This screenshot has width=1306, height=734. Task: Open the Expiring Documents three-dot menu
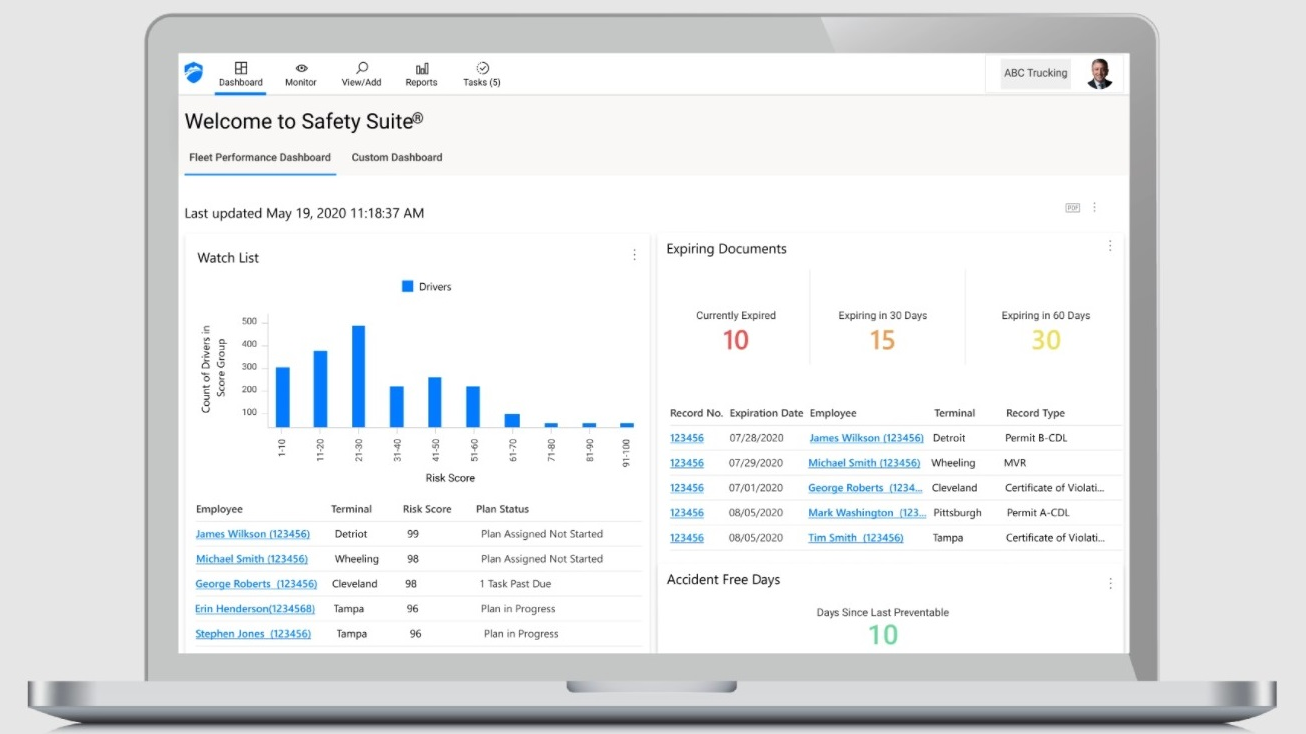click(x=1110, y=244)
